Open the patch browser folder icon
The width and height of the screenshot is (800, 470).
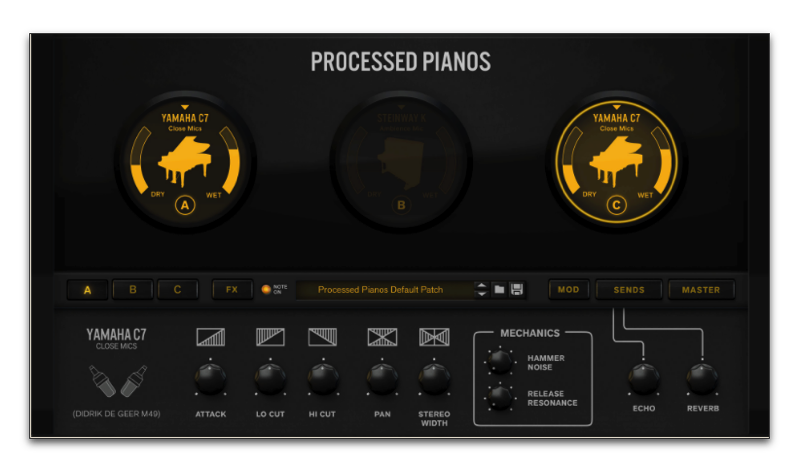point(499,289)
